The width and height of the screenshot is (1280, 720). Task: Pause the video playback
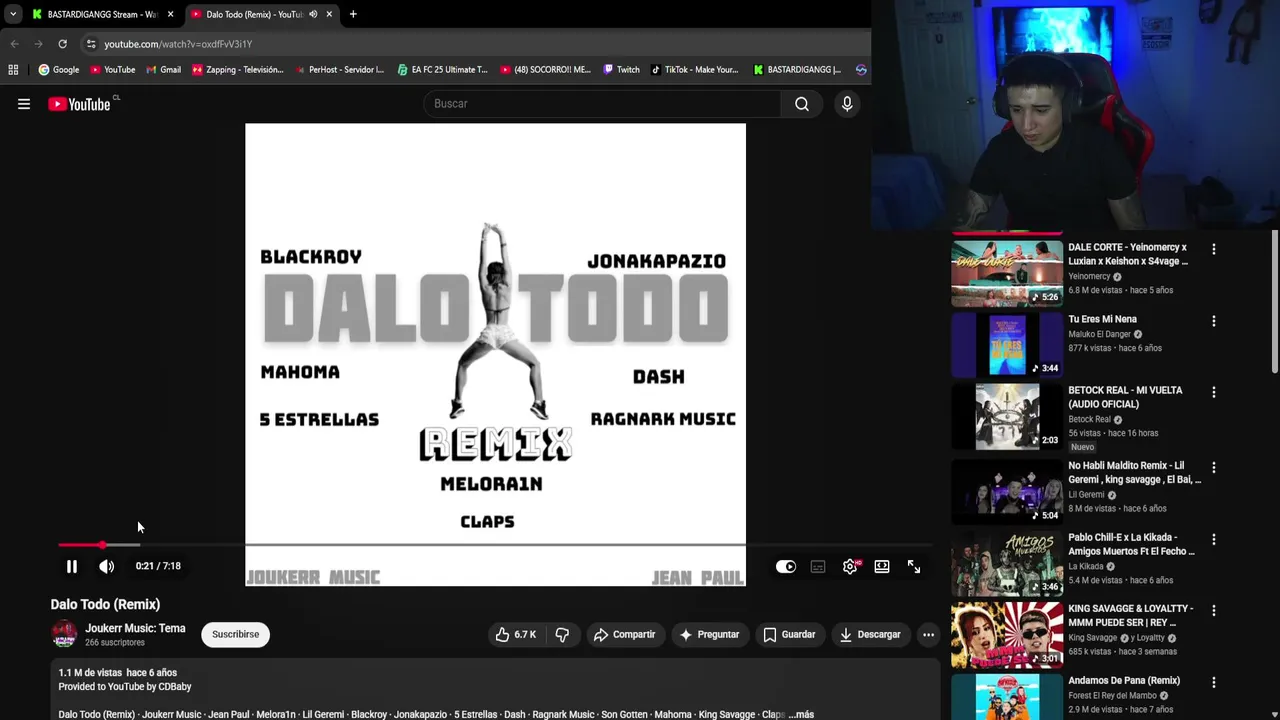coord(72,567)
